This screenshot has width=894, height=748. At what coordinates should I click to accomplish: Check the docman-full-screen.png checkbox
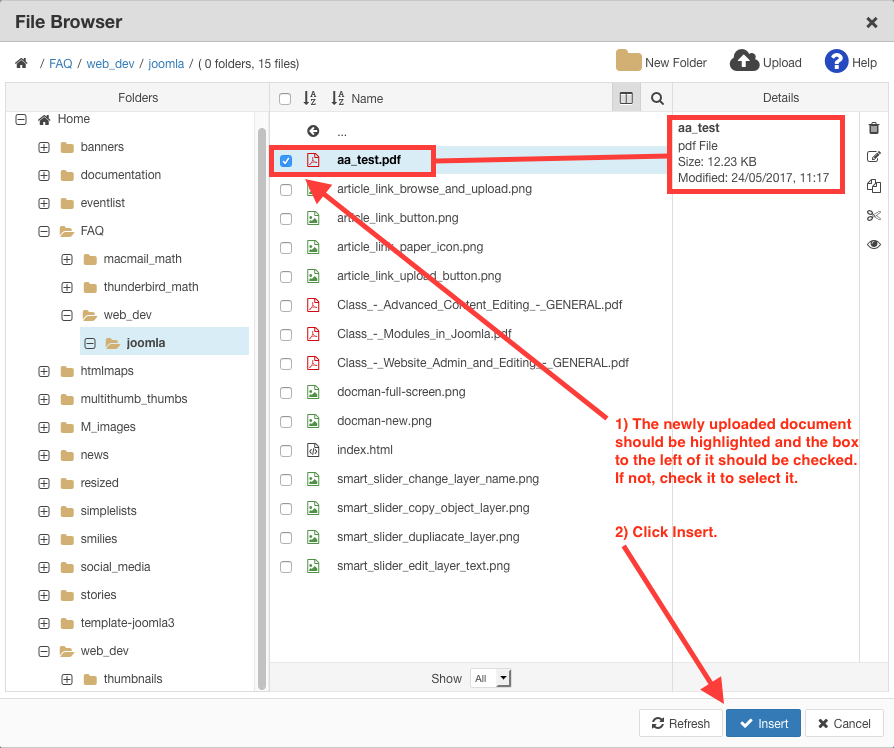tap(286, 393)
